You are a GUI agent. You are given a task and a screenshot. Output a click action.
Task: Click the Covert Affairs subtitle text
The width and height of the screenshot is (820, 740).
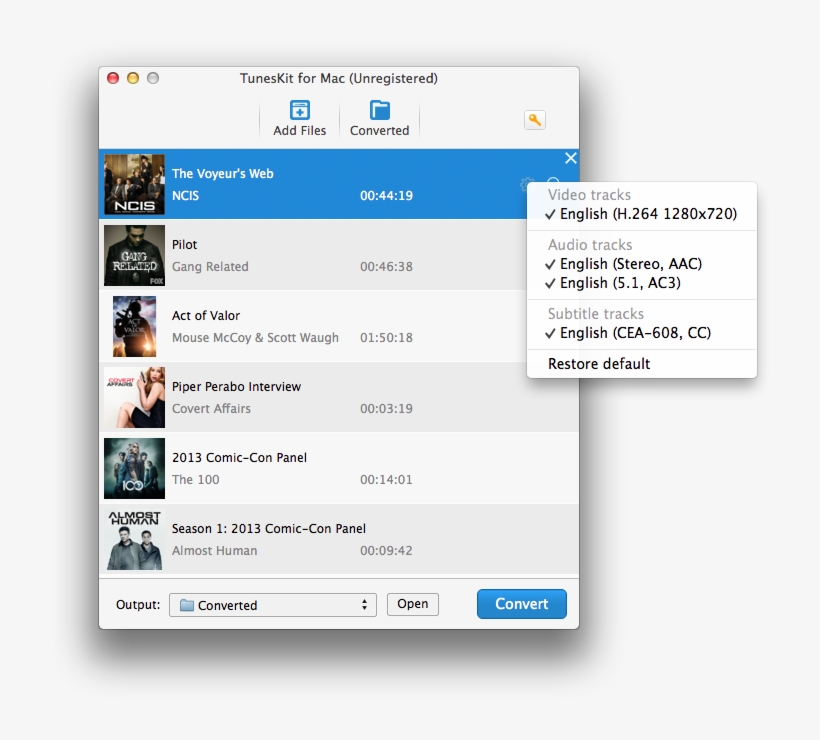coord(211,408)
